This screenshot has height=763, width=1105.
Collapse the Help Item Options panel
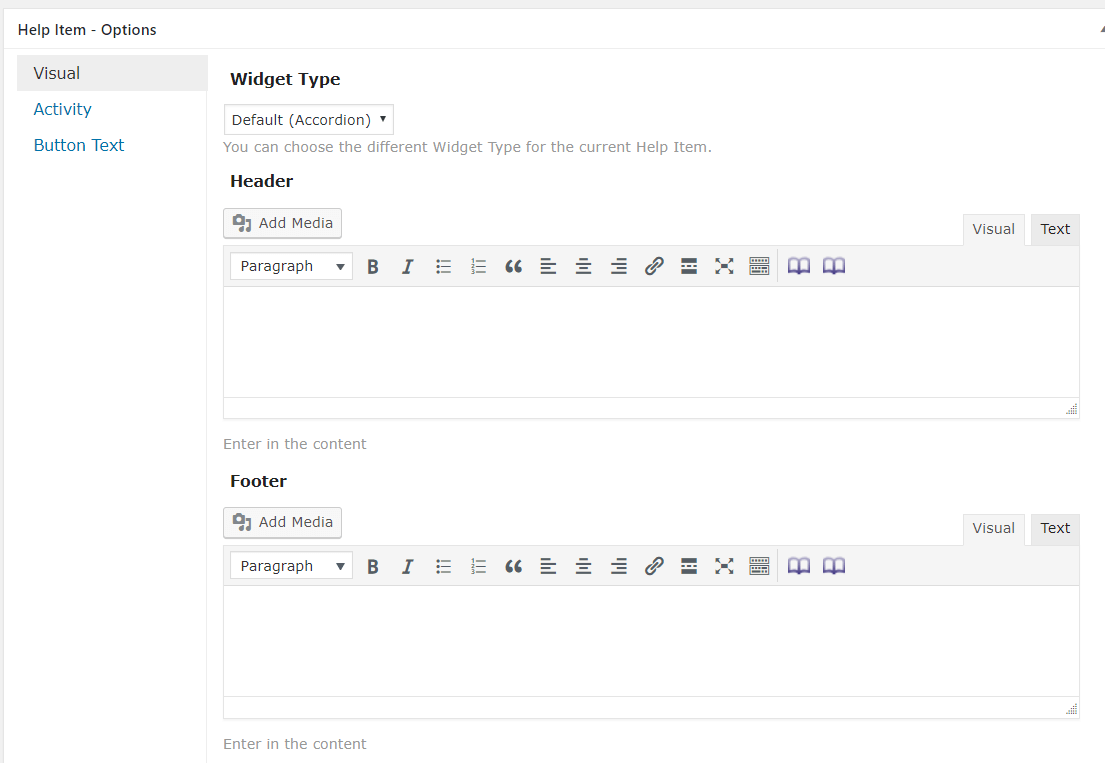point(1101,30)
